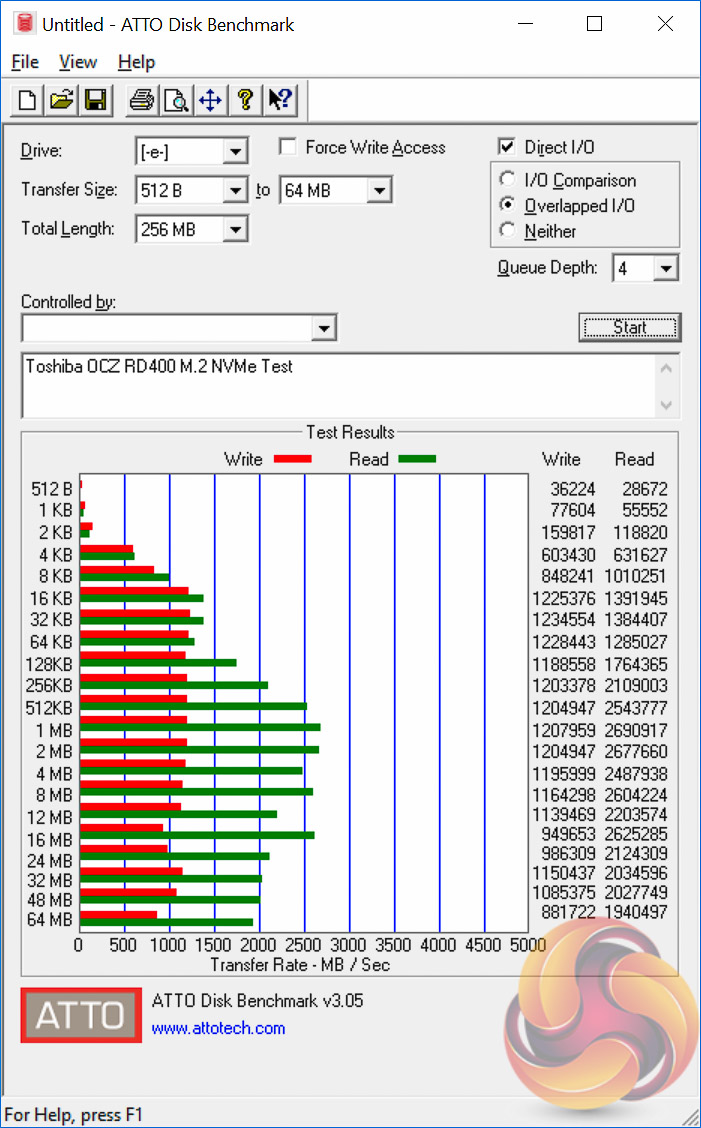Image resolution: width=701 pixels, height=1128 pixels.
Task: Click the four-arrow move toolbar icon
Action: 209,99
